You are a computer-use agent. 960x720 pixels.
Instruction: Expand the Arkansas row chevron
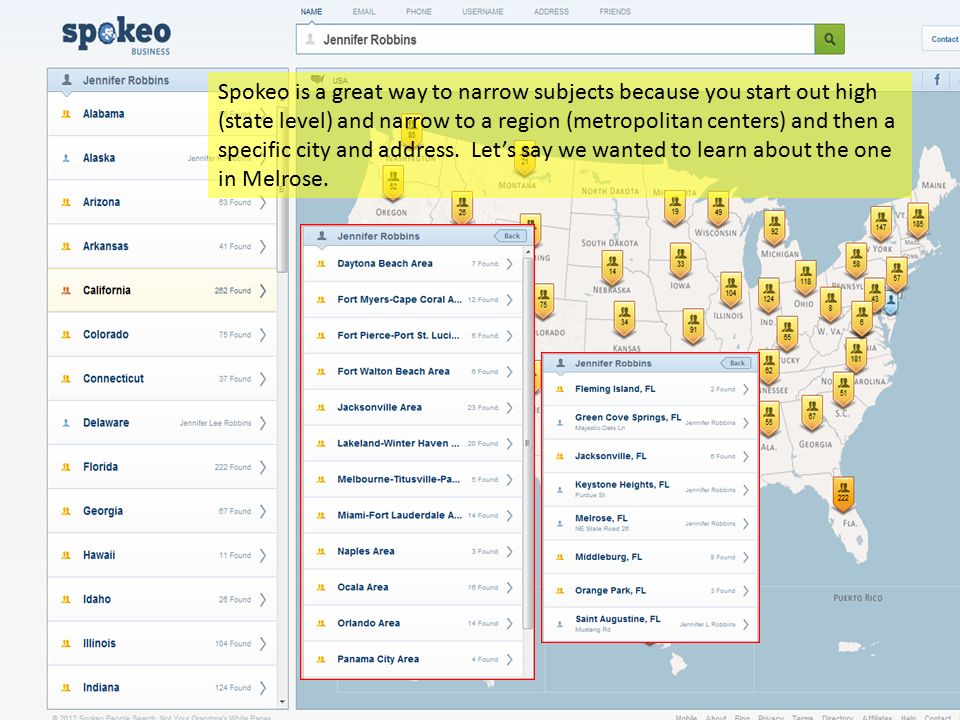263,246
